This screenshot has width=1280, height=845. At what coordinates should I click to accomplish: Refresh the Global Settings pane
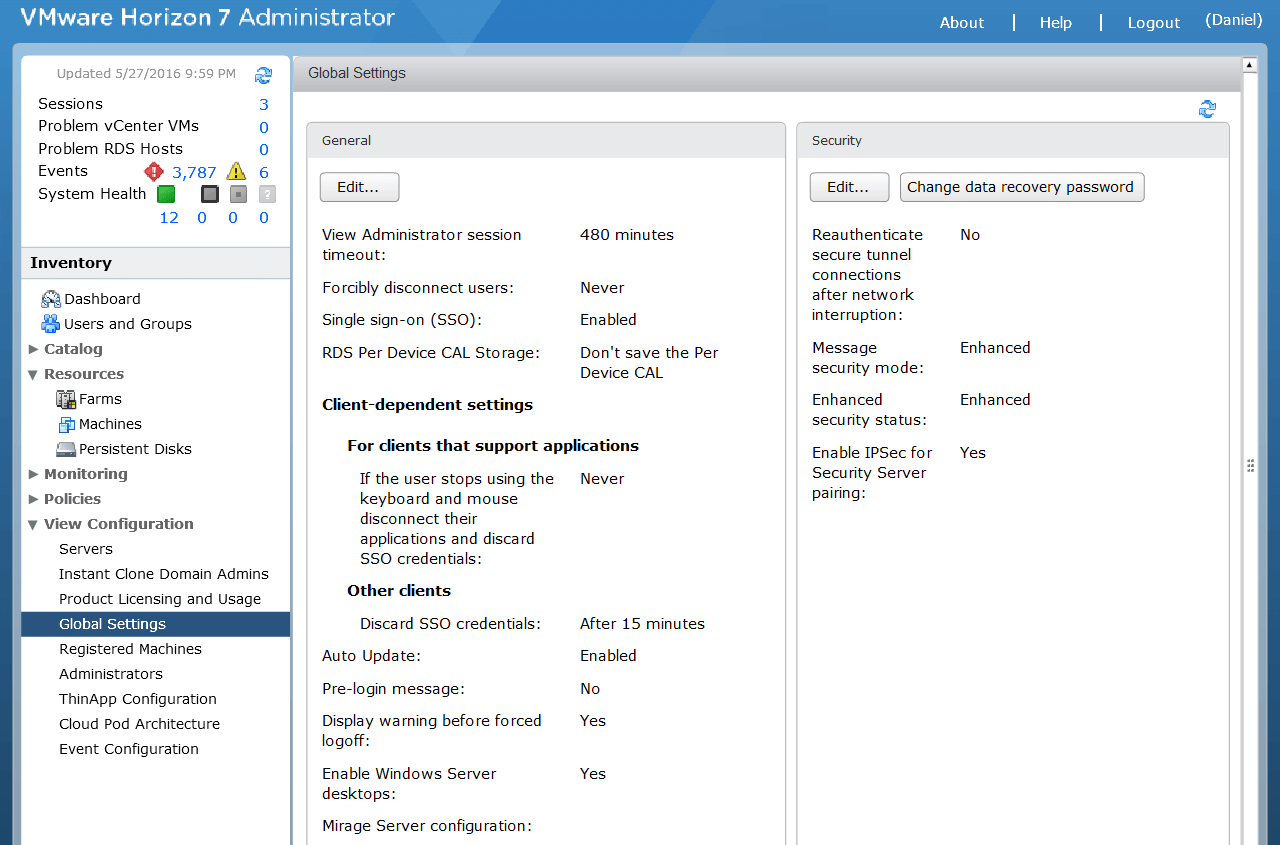(1207, 109)
